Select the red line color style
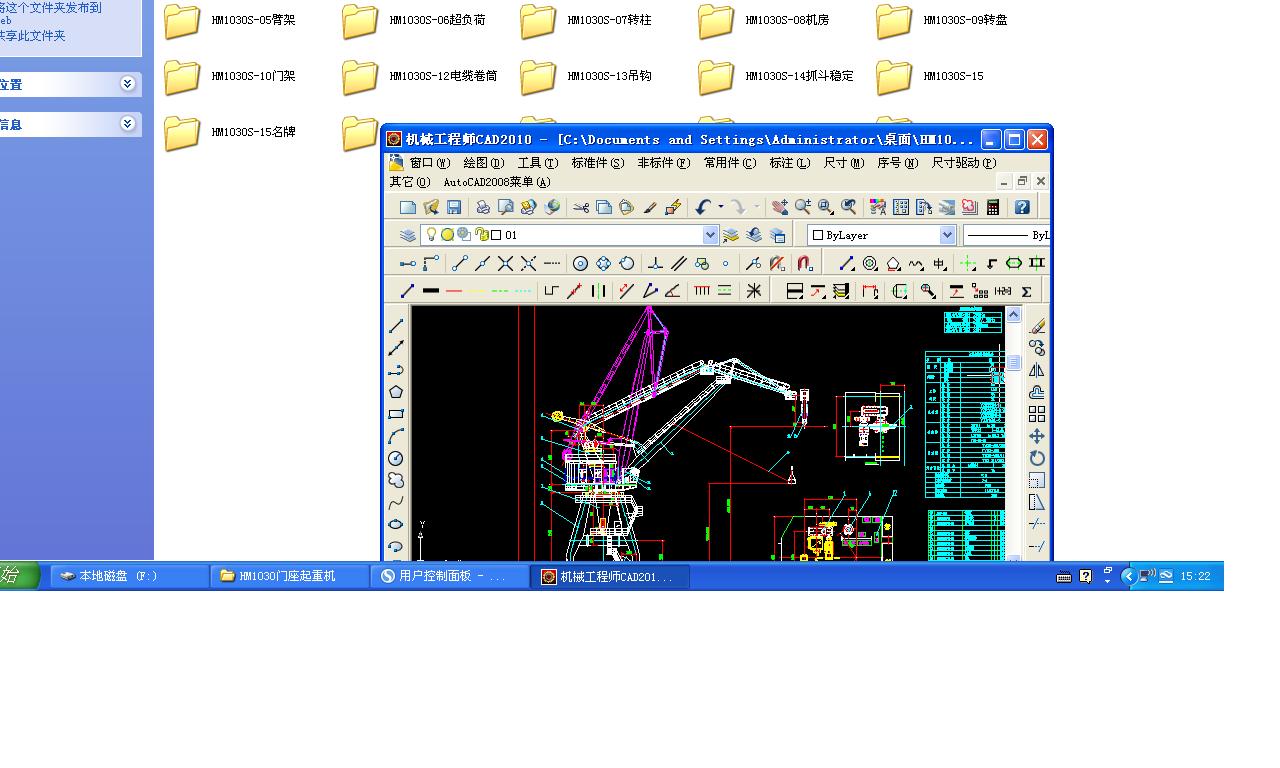The image size is (1280, 768). [454, 290]
